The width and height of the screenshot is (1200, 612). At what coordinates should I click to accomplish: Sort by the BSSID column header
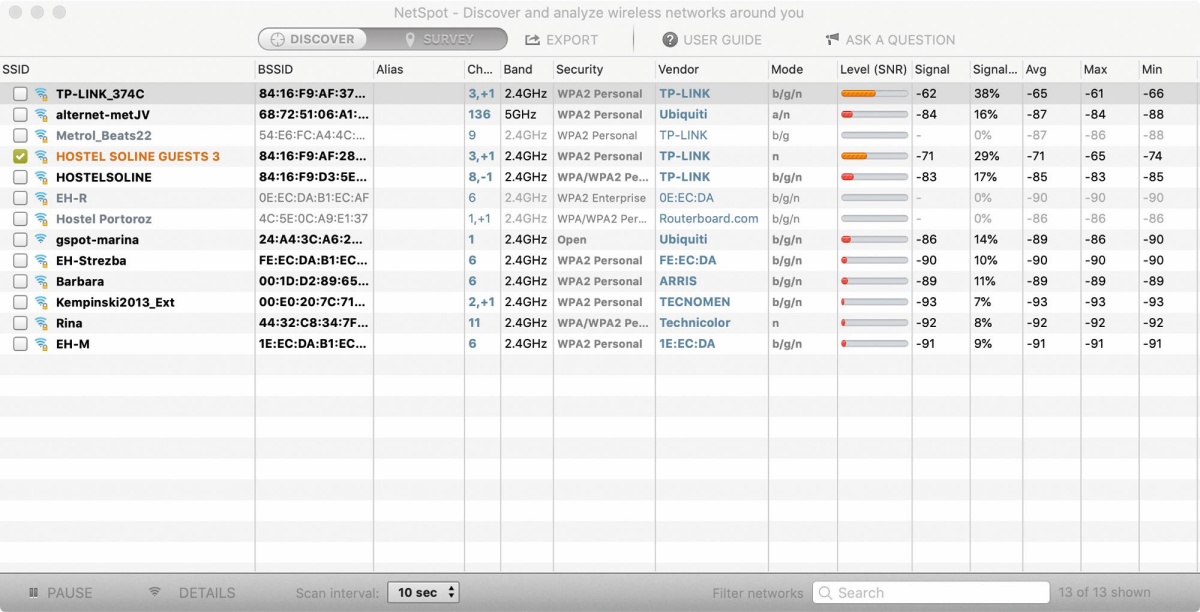click(x=314, y=70)
